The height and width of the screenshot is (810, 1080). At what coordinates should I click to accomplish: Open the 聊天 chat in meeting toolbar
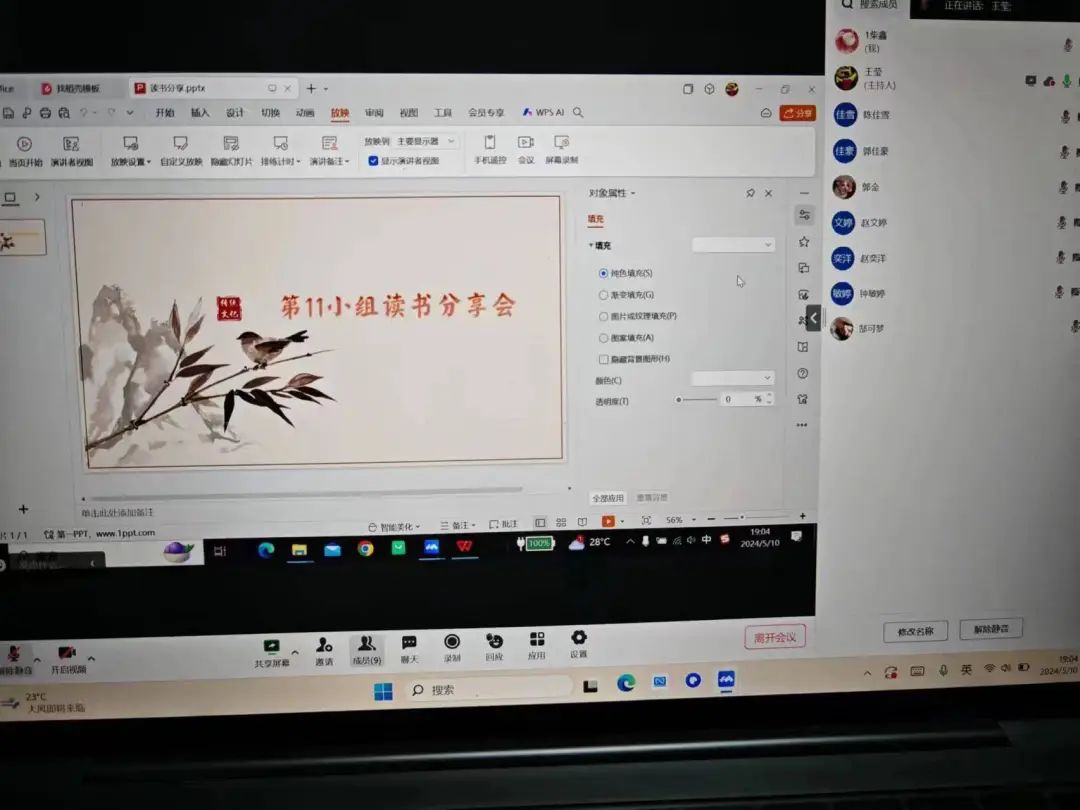pyautogui.click(x=409, y=643)
